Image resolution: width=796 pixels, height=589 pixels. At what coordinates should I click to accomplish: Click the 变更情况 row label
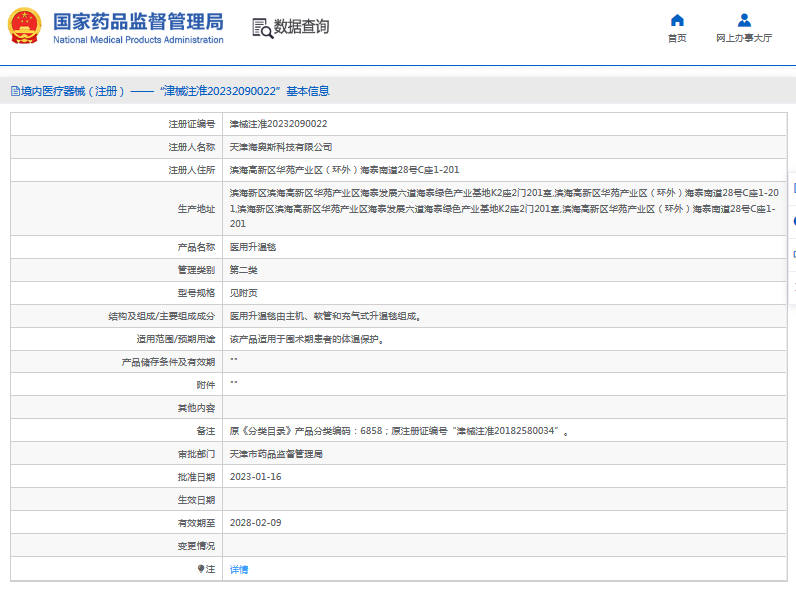coord(196,546)
